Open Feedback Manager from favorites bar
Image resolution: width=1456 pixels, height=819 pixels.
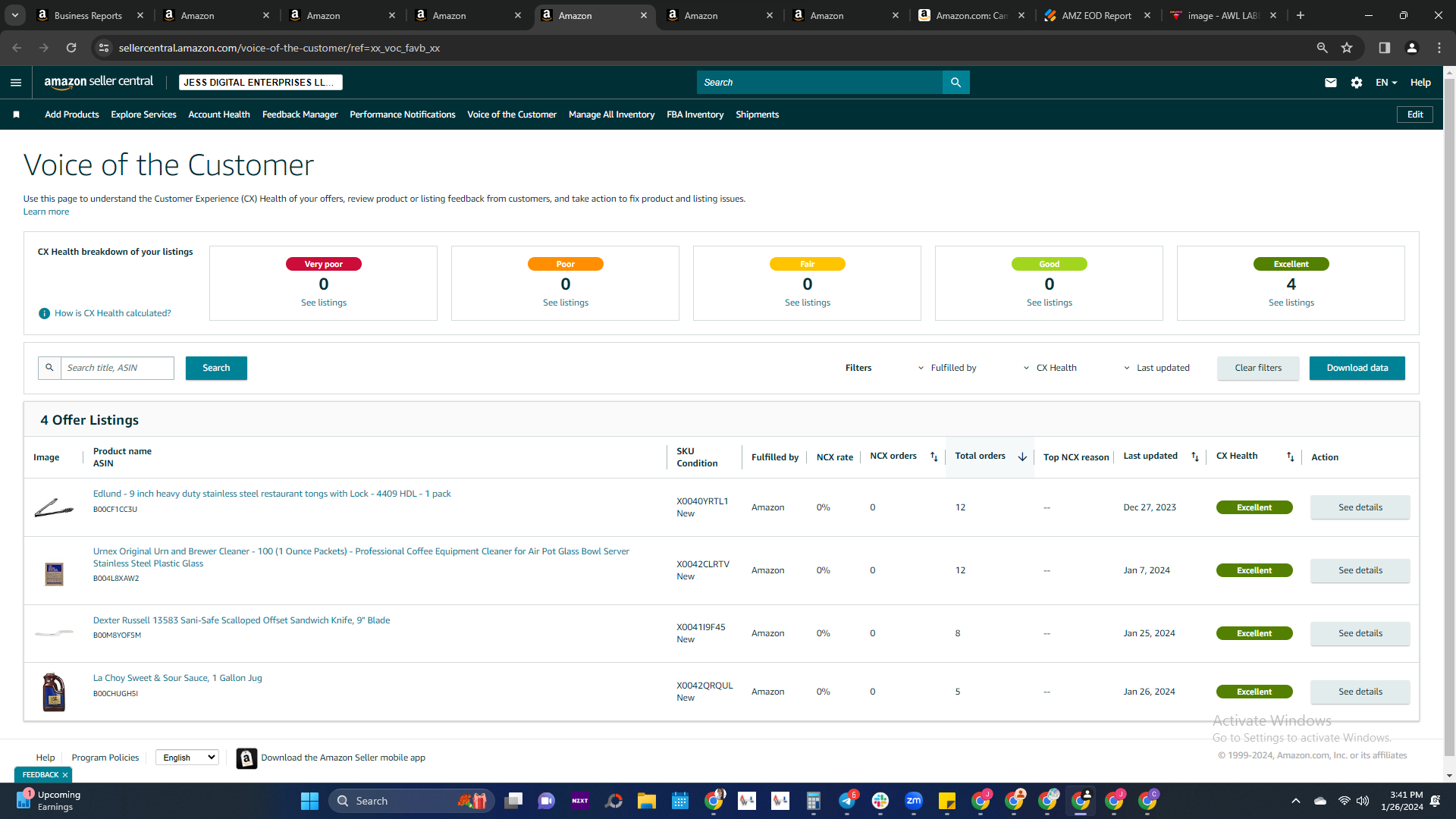[300, 115]
